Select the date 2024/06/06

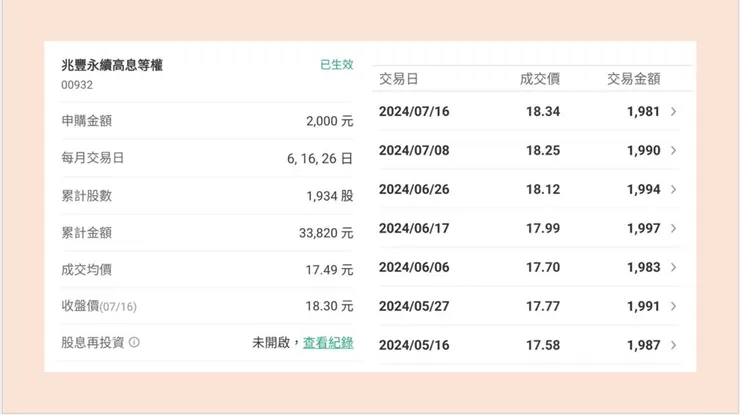coord(414,267)
